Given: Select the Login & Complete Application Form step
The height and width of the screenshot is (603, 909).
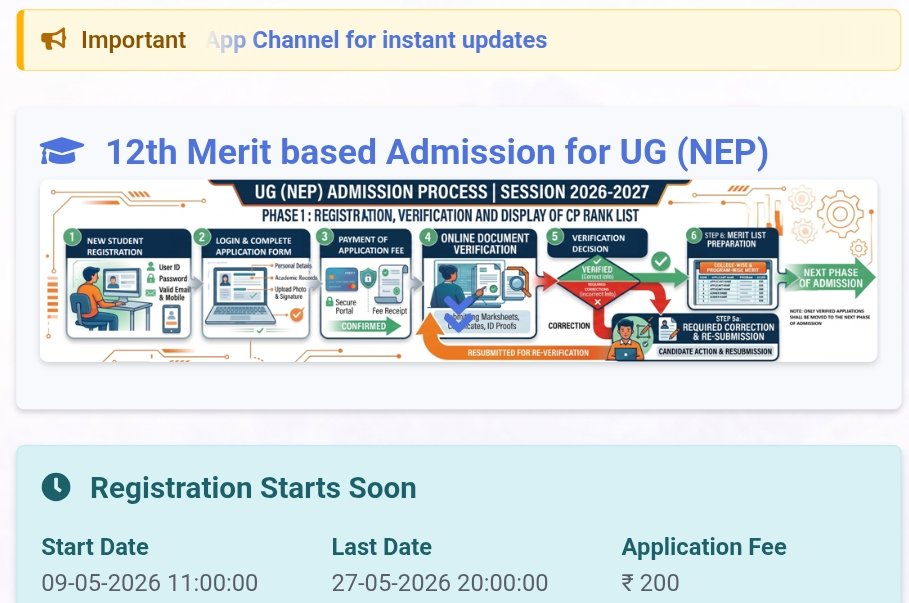Looking at the screenshot, I should [256, 284].
